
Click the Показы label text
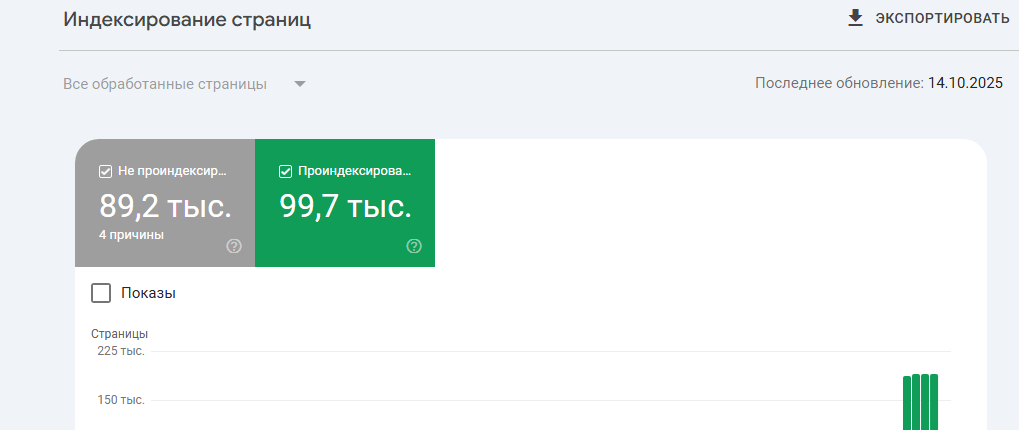tap(148, 293)
